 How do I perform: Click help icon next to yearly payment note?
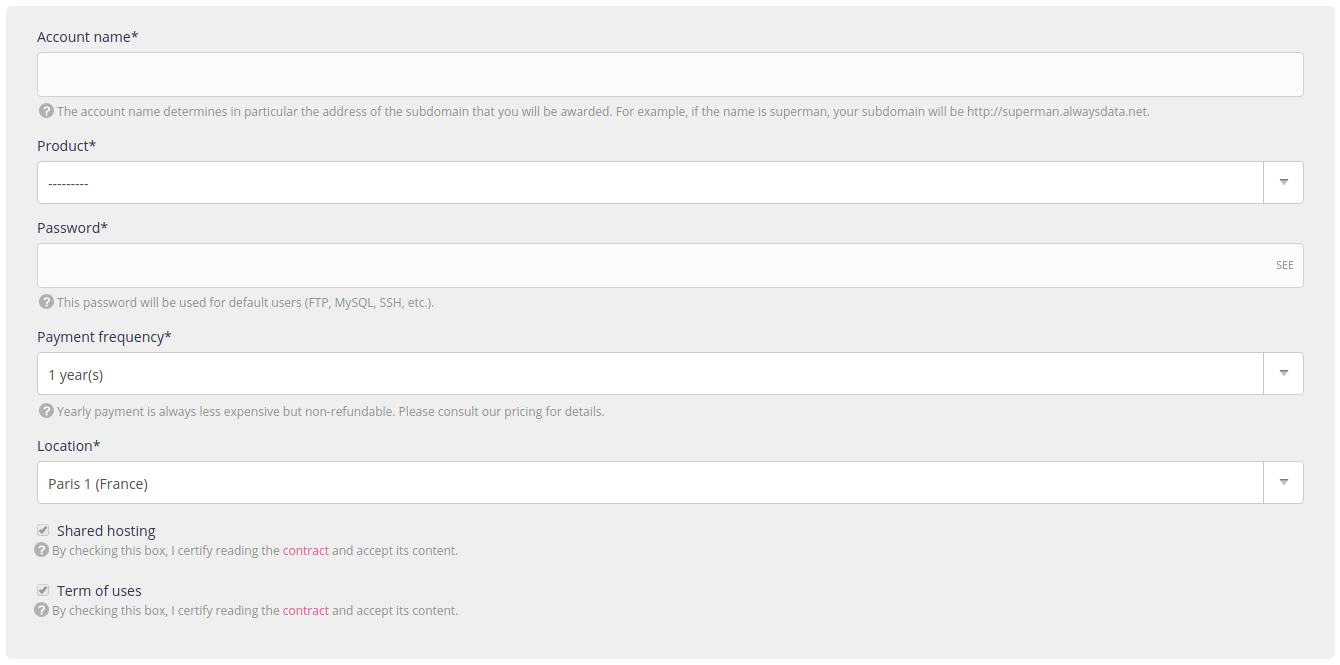pos(46,411)
